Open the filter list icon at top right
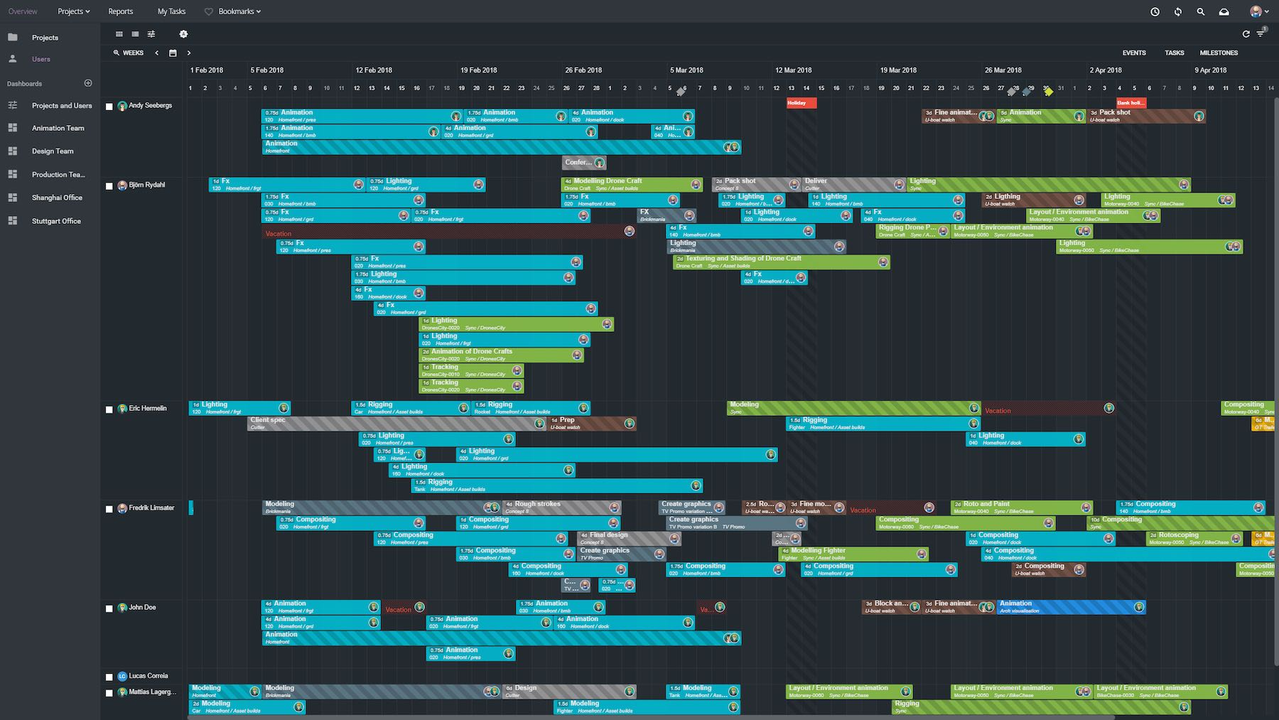 1261,34
